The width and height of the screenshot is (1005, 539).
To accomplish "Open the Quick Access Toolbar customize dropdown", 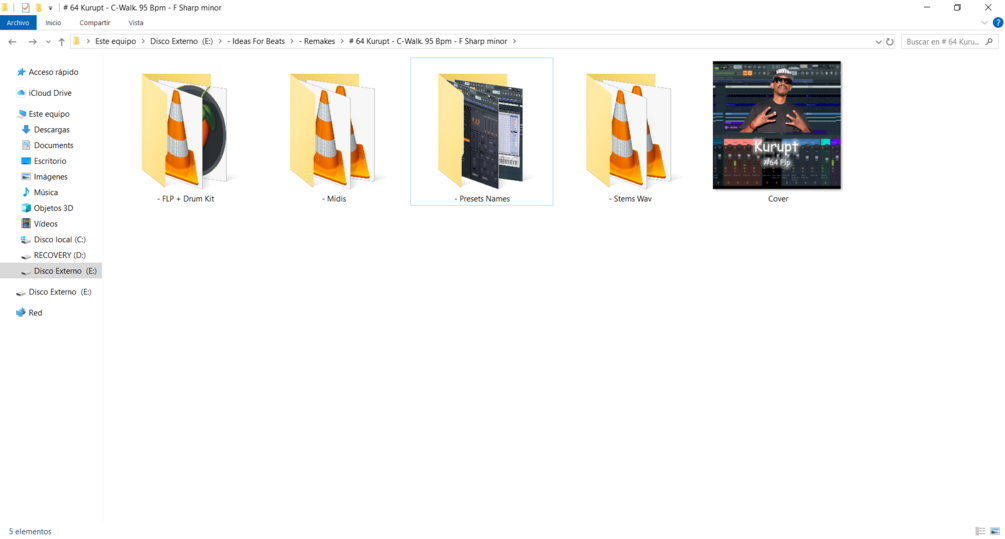I will [51, 8].
